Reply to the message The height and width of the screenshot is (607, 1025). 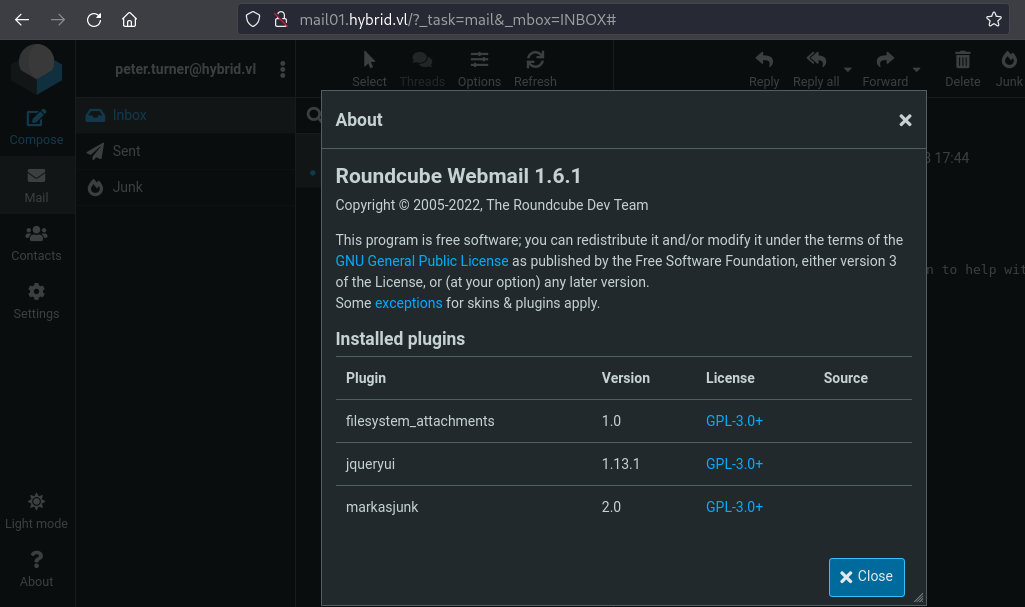(764, 69)
